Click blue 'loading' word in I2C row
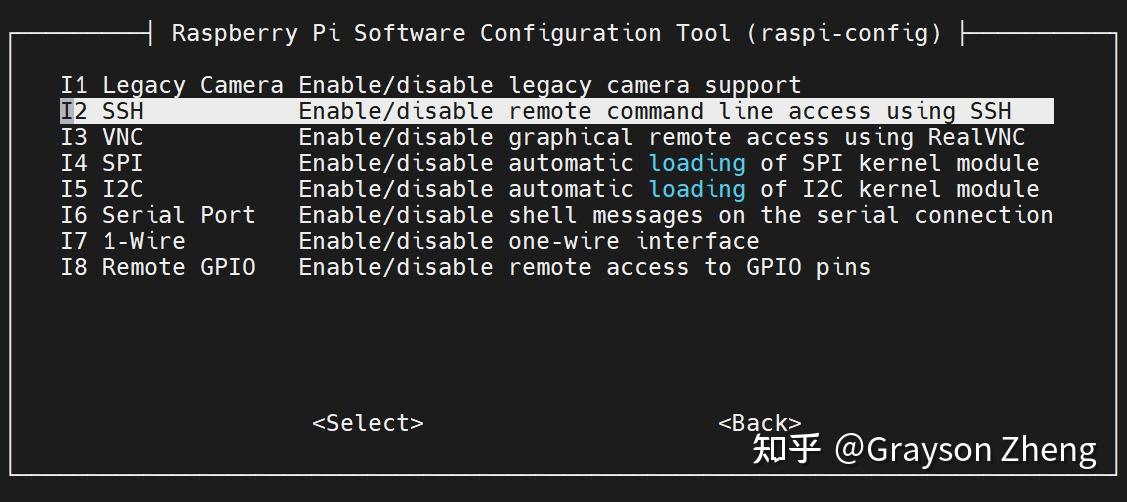 (697, 189)
